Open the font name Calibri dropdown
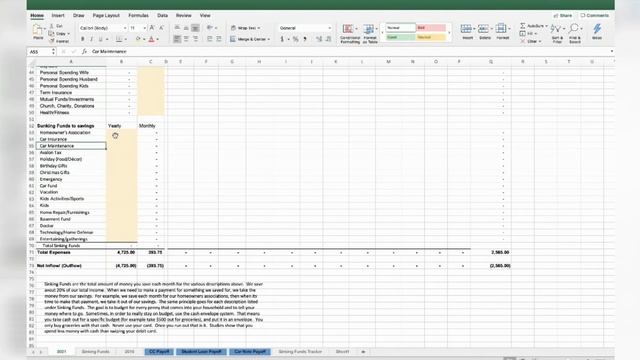Image resolution: width=640 pixels, height=360 pixels. point(125,28)
